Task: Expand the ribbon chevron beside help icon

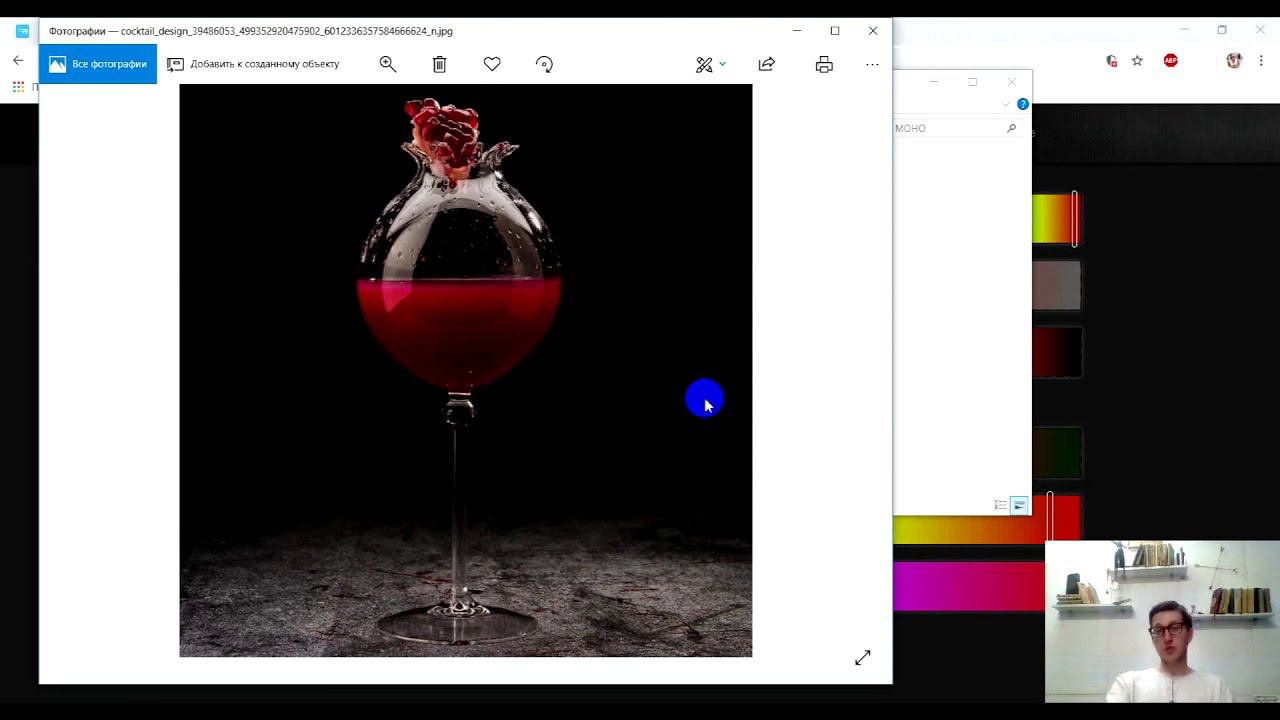Action: [x=1006, y=104]
